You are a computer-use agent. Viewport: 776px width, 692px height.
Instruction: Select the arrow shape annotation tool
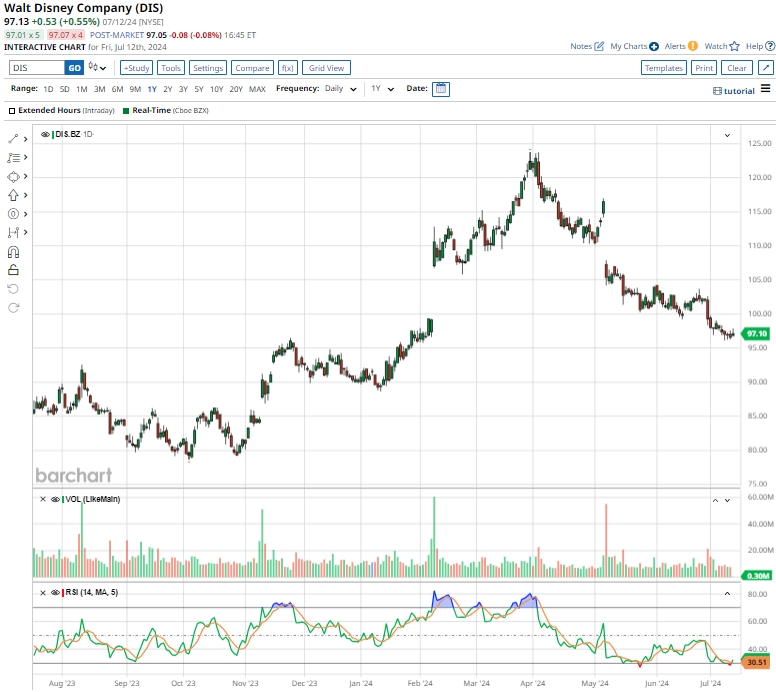pyautogui.click(x=13, y=195)
